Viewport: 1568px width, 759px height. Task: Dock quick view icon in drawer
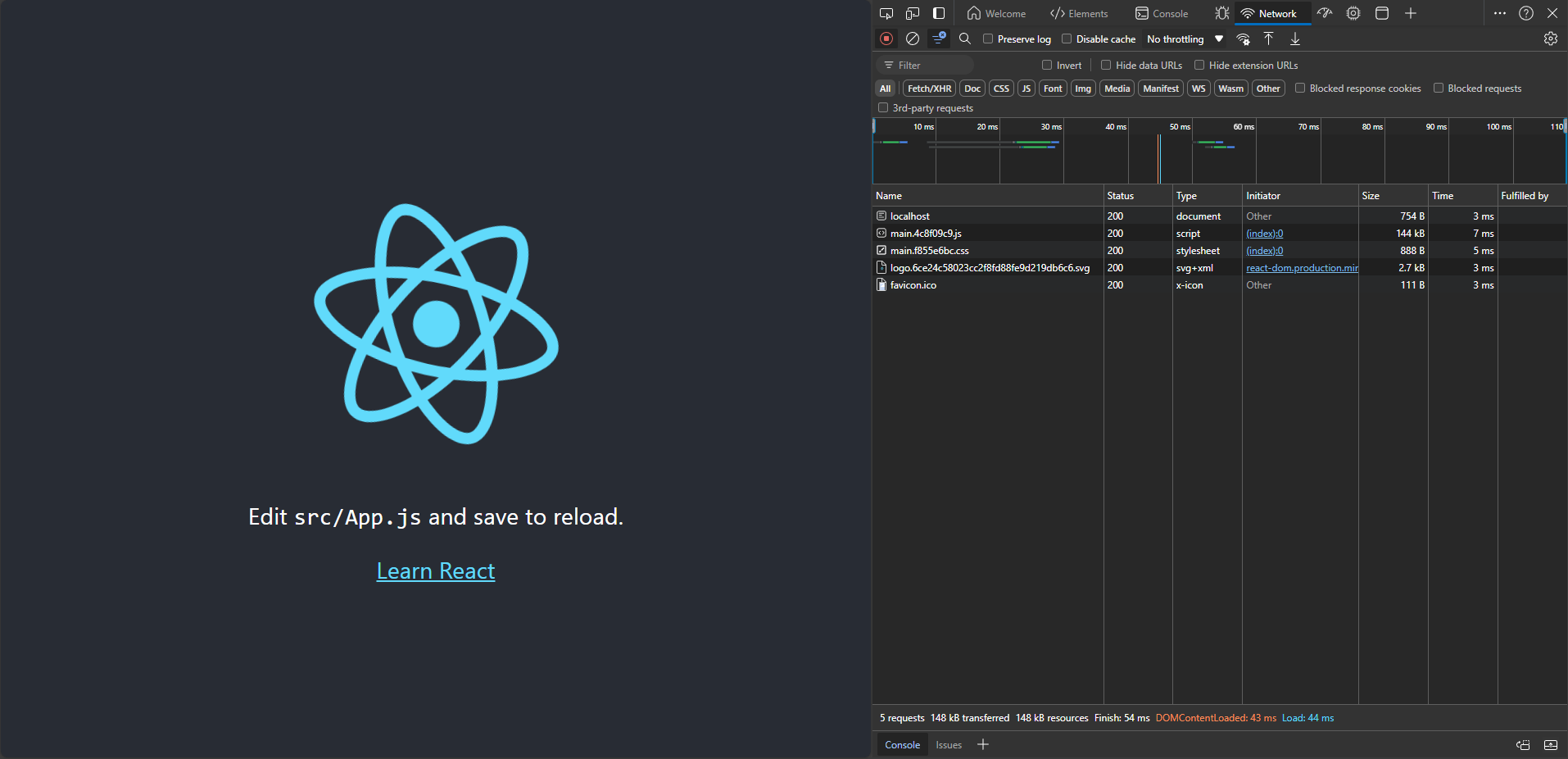coord(1523,745)
